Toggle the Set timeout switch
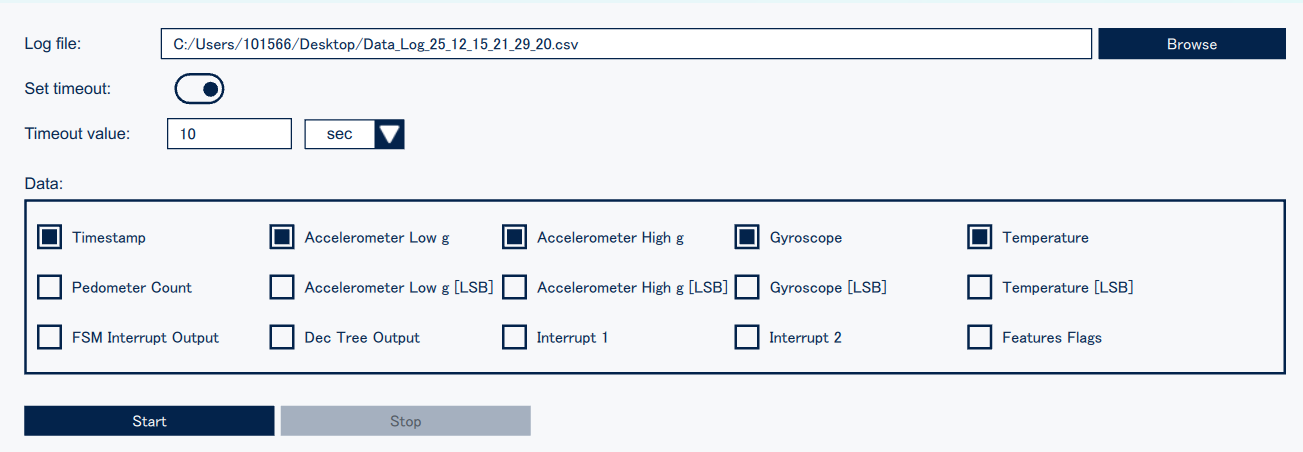1303x452 pixels. point(199,89)
